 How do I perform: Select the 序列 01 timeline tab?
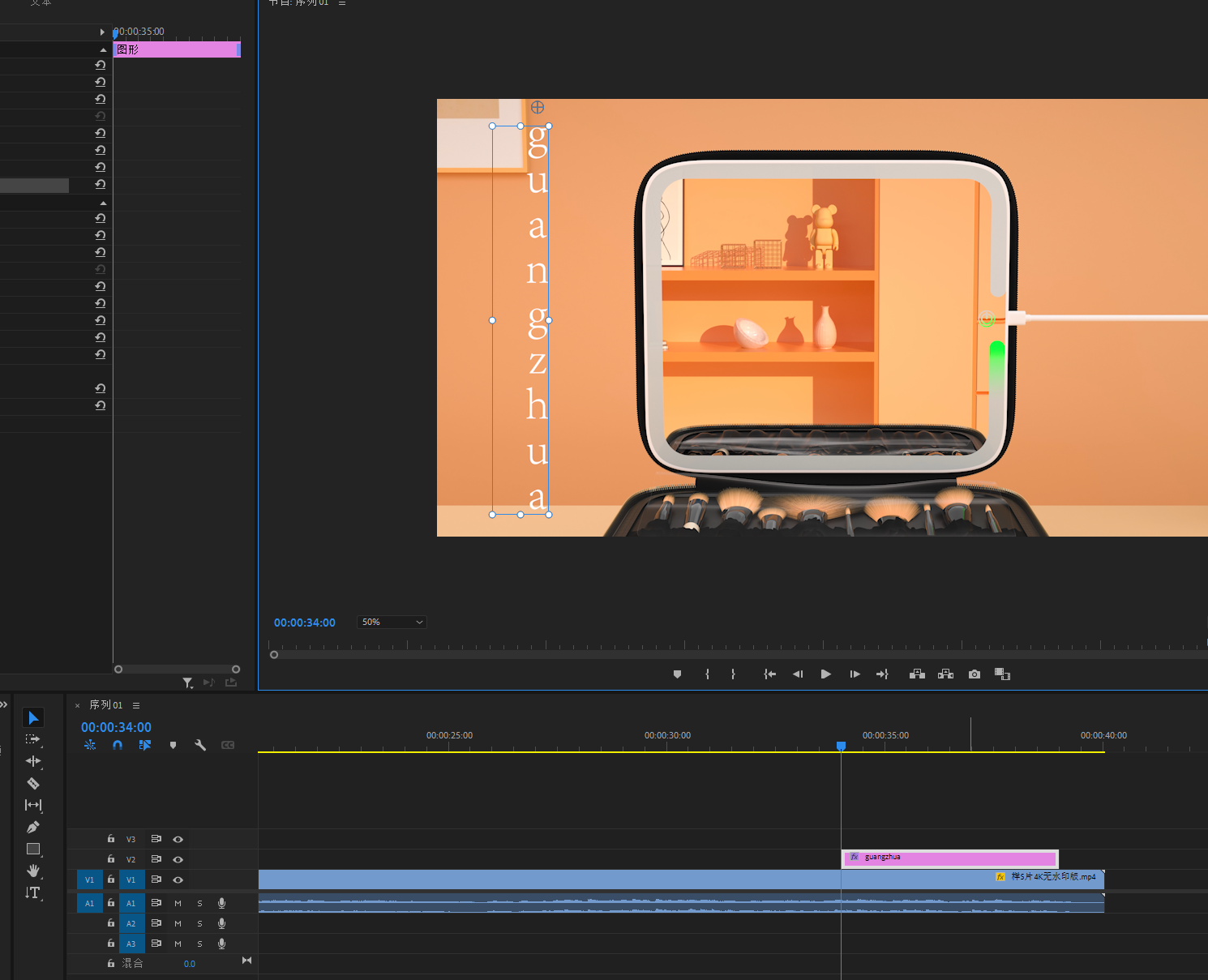point(105,705)
